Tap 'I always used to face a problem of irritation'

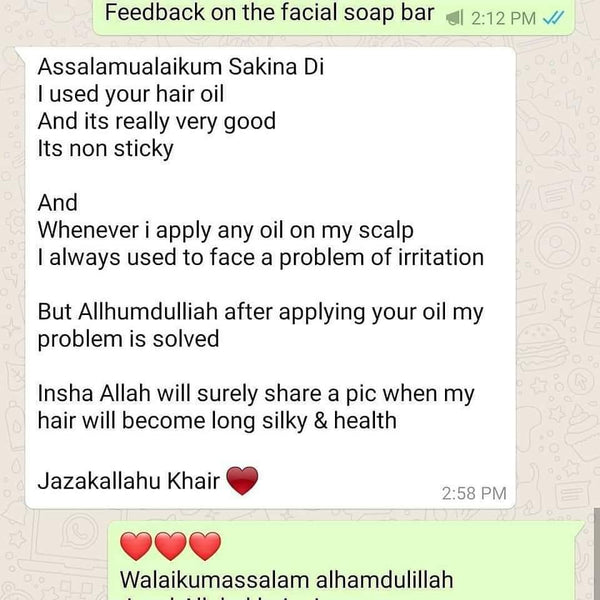pyautogui.click(x=261, y=257)
